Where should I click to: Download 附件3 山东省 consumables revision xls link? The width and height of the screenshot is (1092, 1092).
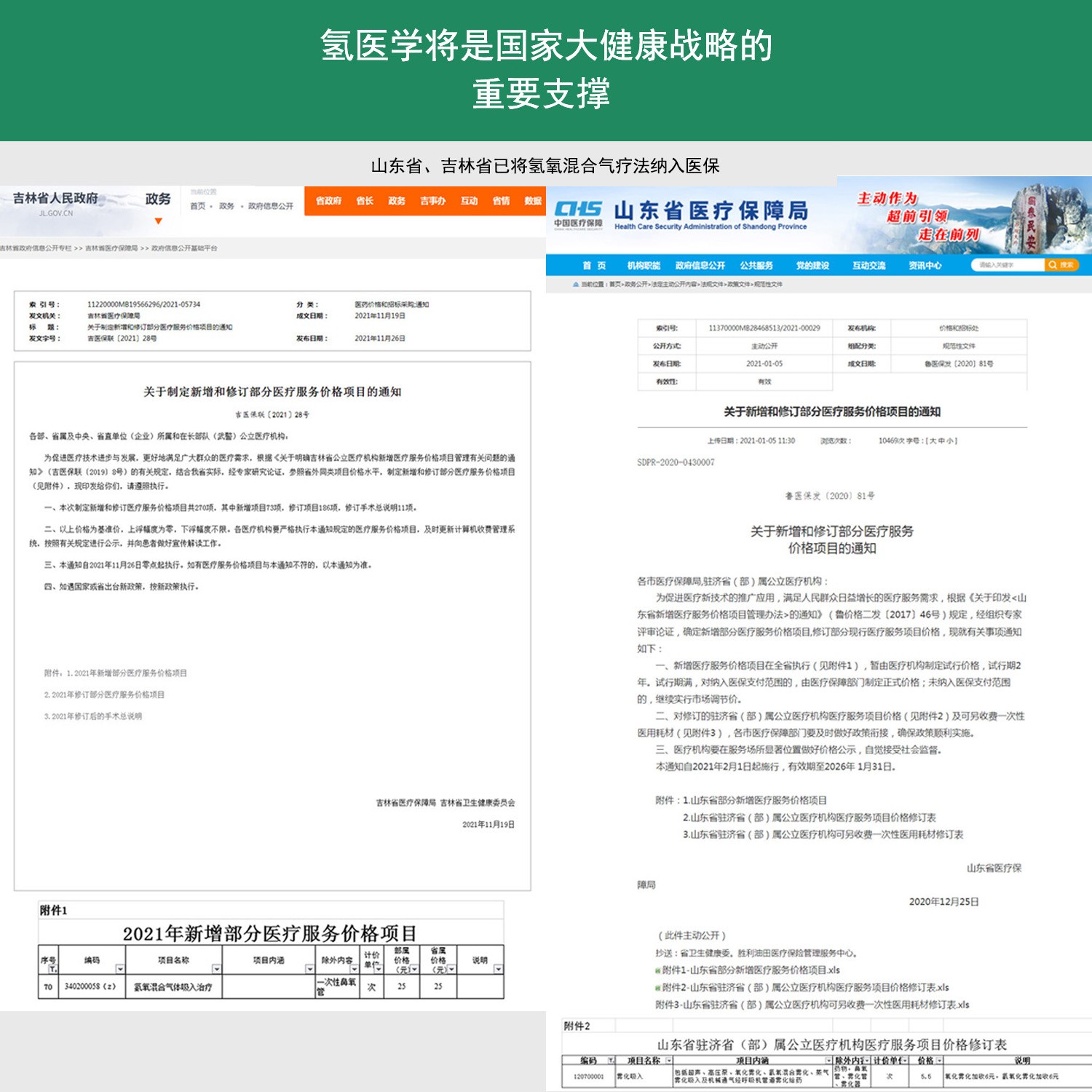812,1005
